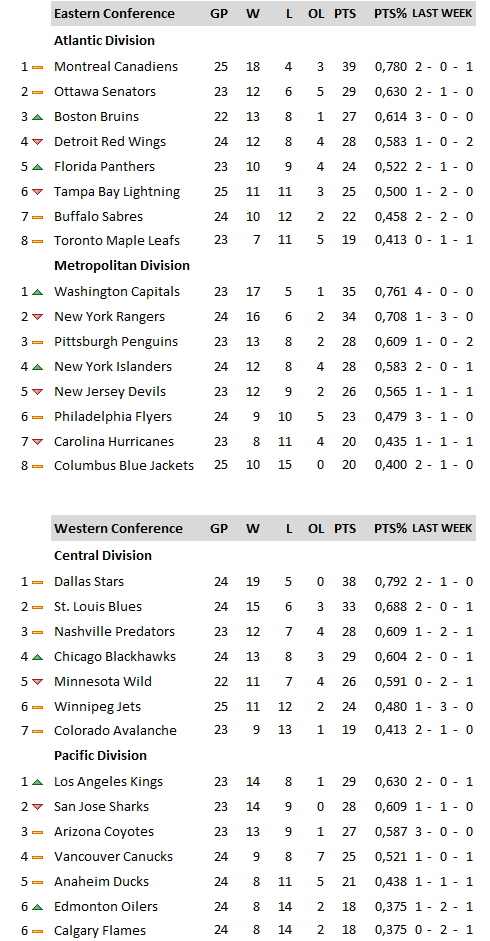Click the Vancouver Canucks team name

click(x=113, y=857)
